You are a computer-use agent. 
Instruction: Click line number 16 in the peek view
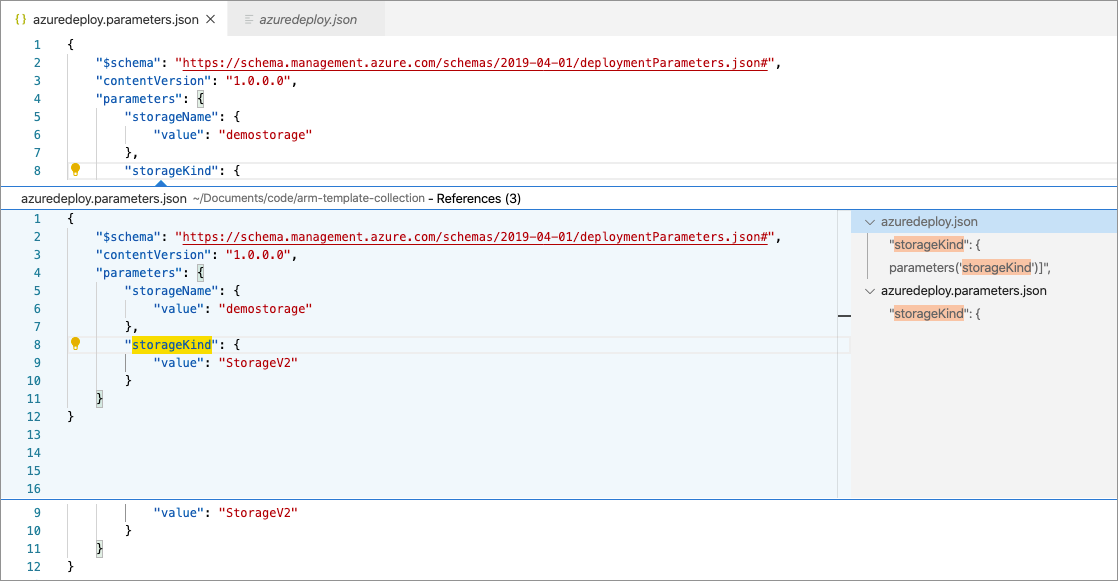click(34, 488)
